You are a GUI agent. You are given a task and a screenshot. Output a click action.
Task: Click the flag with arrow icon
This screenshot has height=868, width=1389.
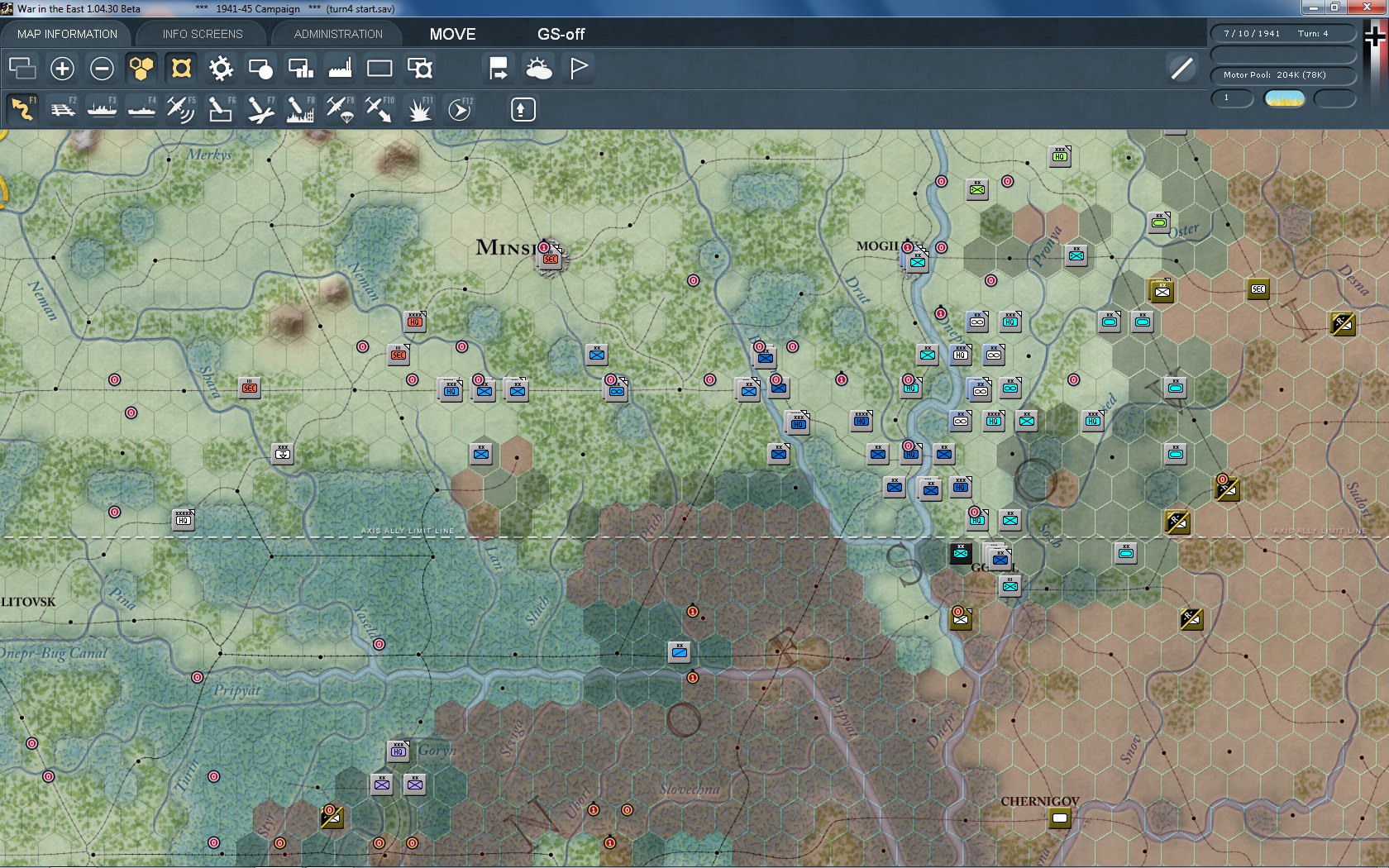point(499,68)
